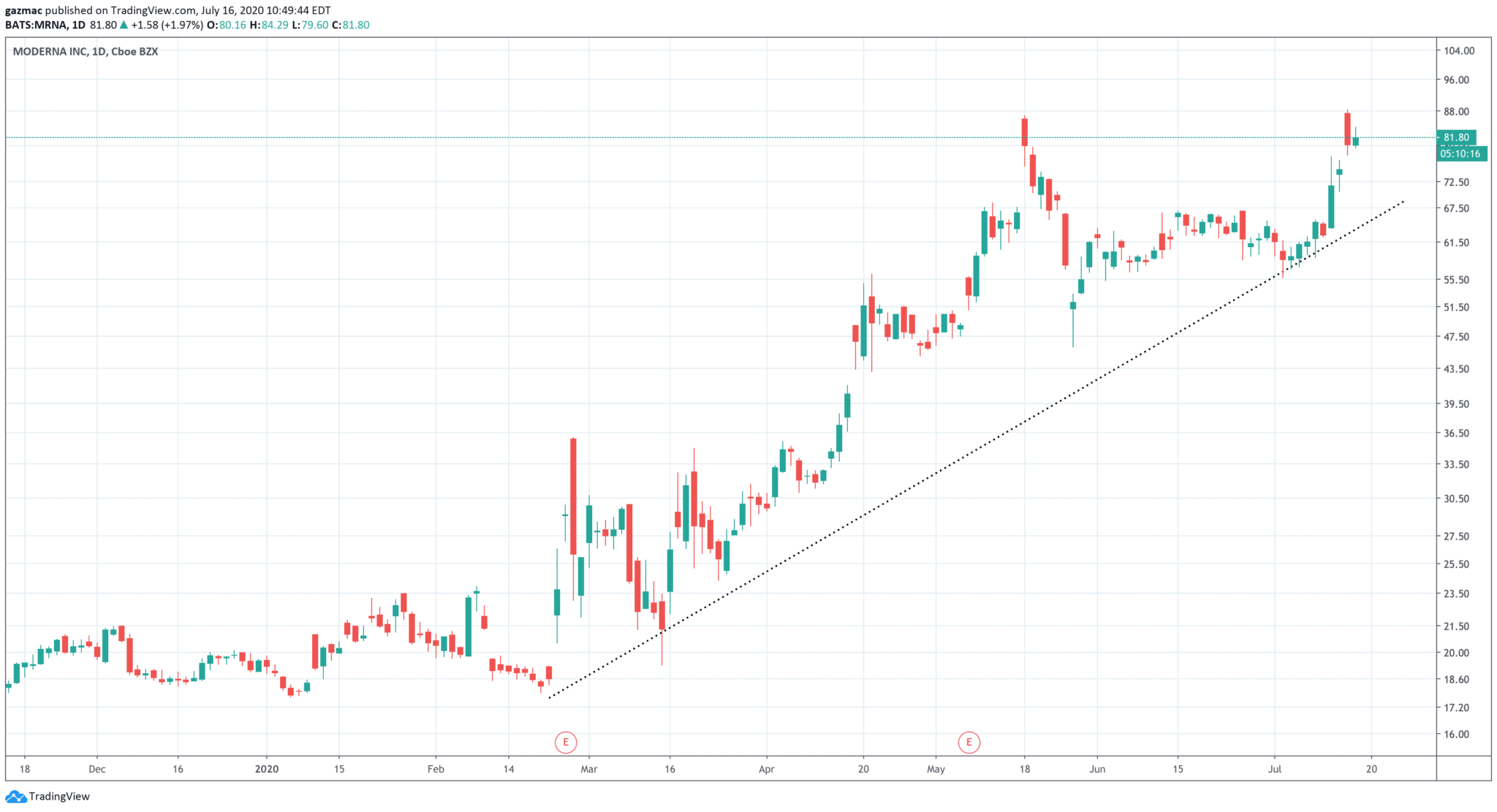Click the 33.50 price axis label
This screenshot has height=812, width=1497.
coord(1456,465)
